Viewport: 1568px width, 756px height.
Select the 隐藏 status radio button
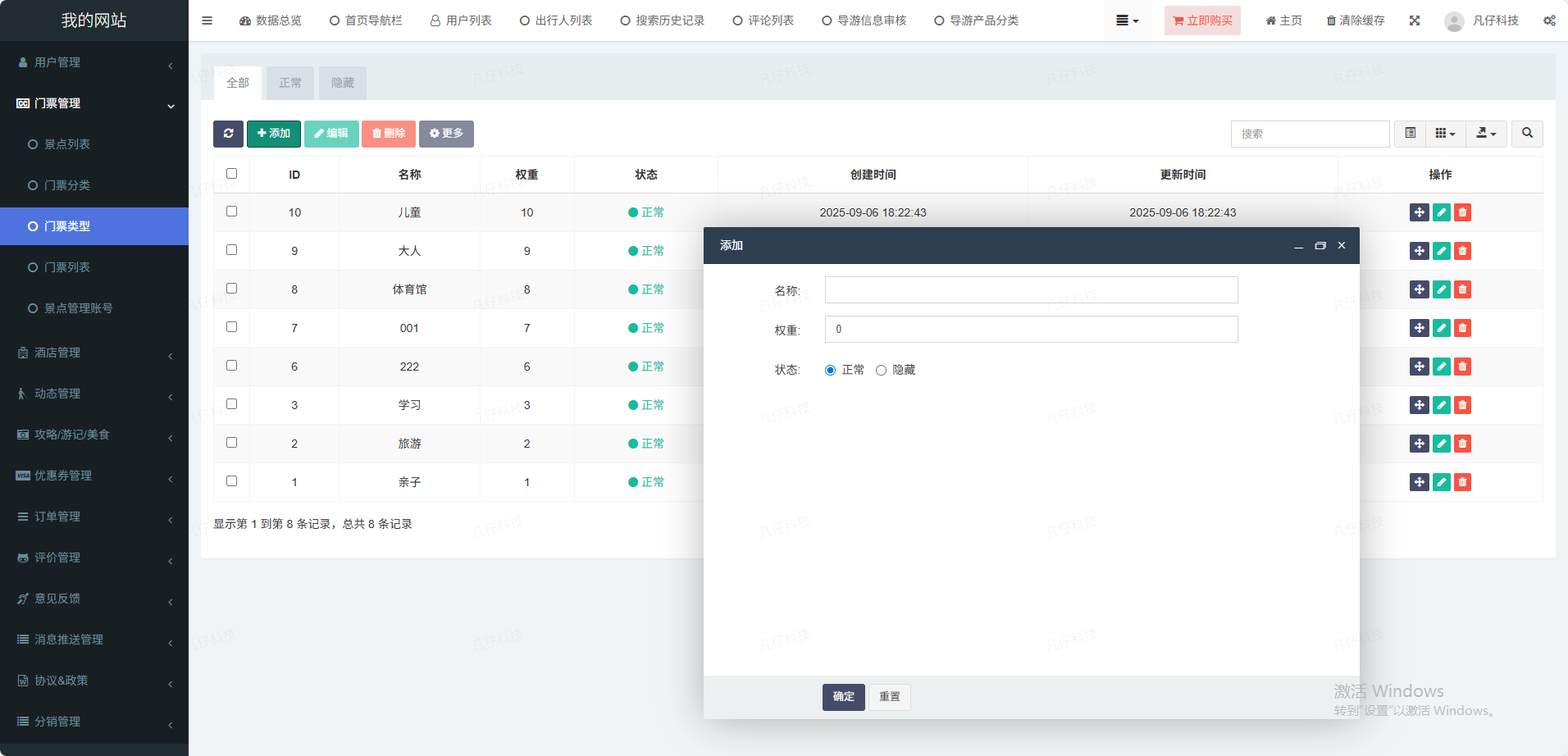881,371
